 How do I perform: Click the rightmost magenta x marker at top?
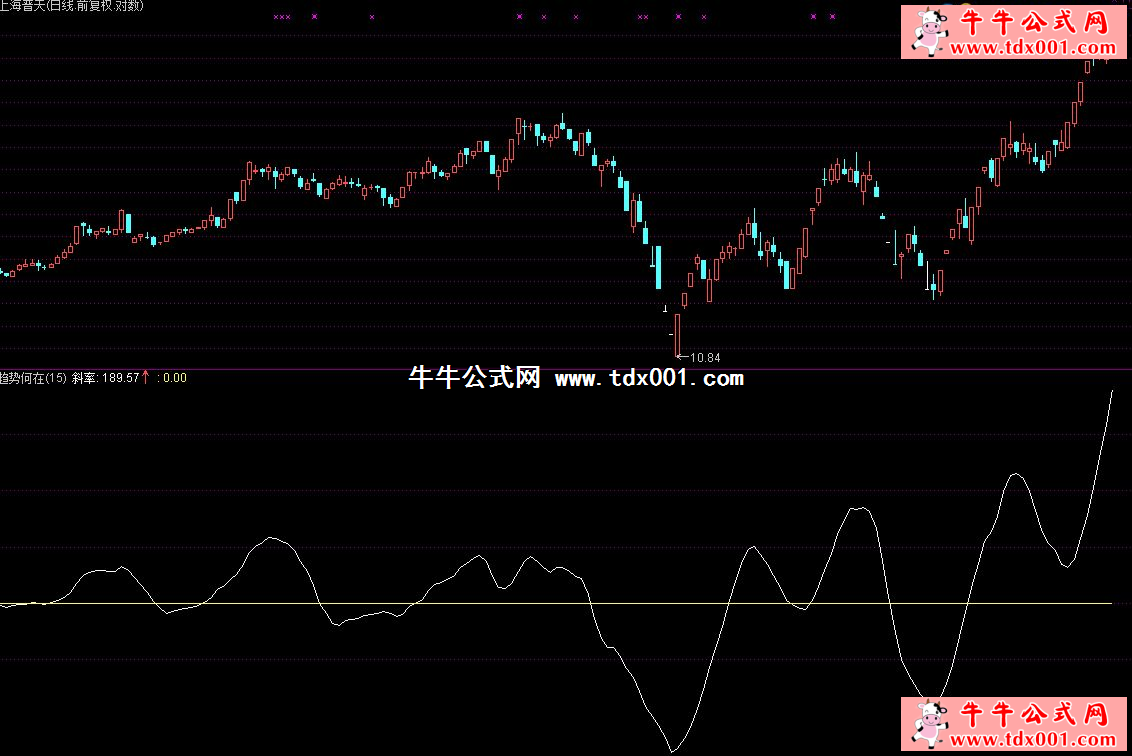832,17
